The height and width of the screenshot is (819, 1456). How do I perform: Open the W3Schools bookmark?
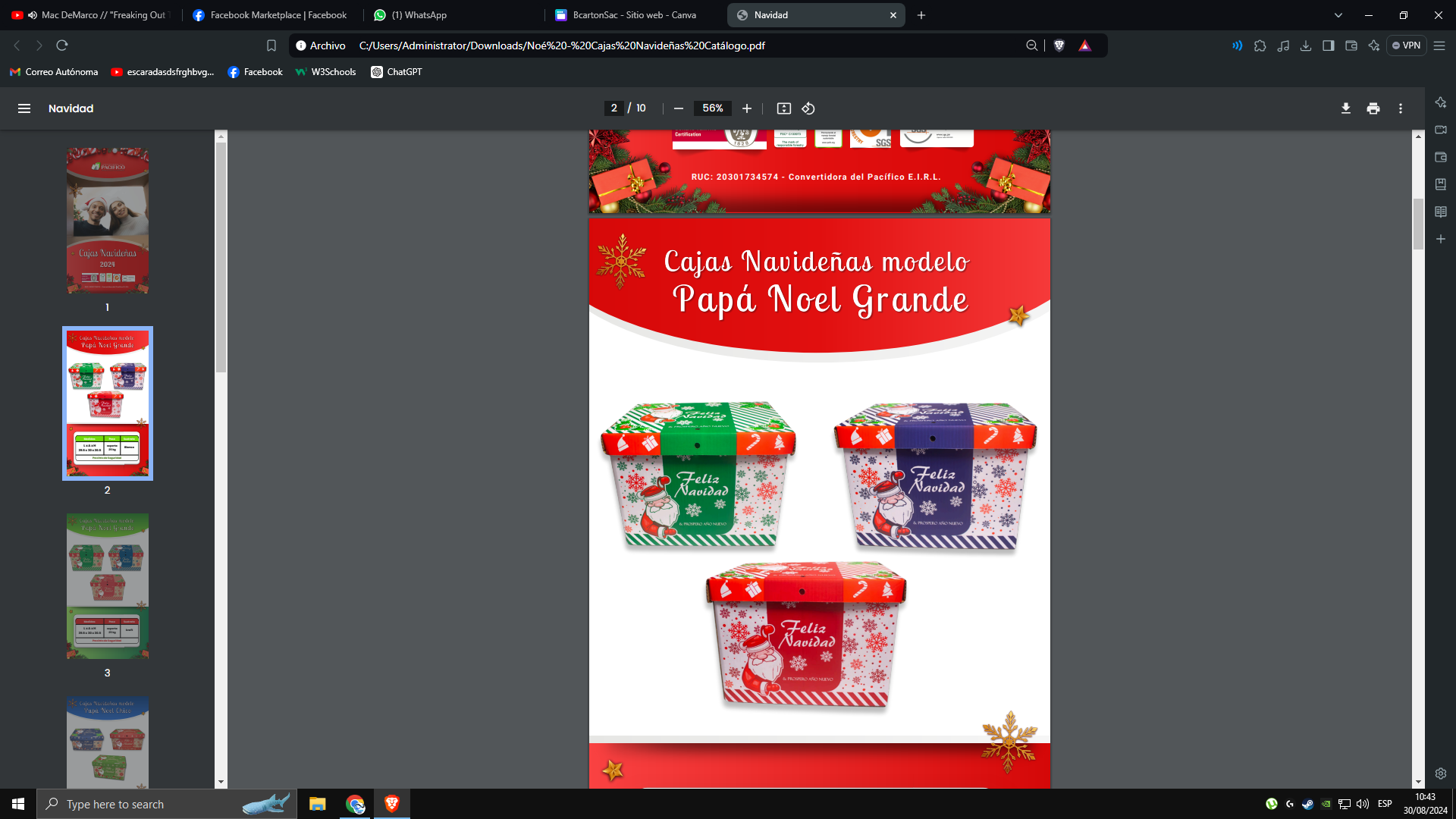tap(326, 72)
